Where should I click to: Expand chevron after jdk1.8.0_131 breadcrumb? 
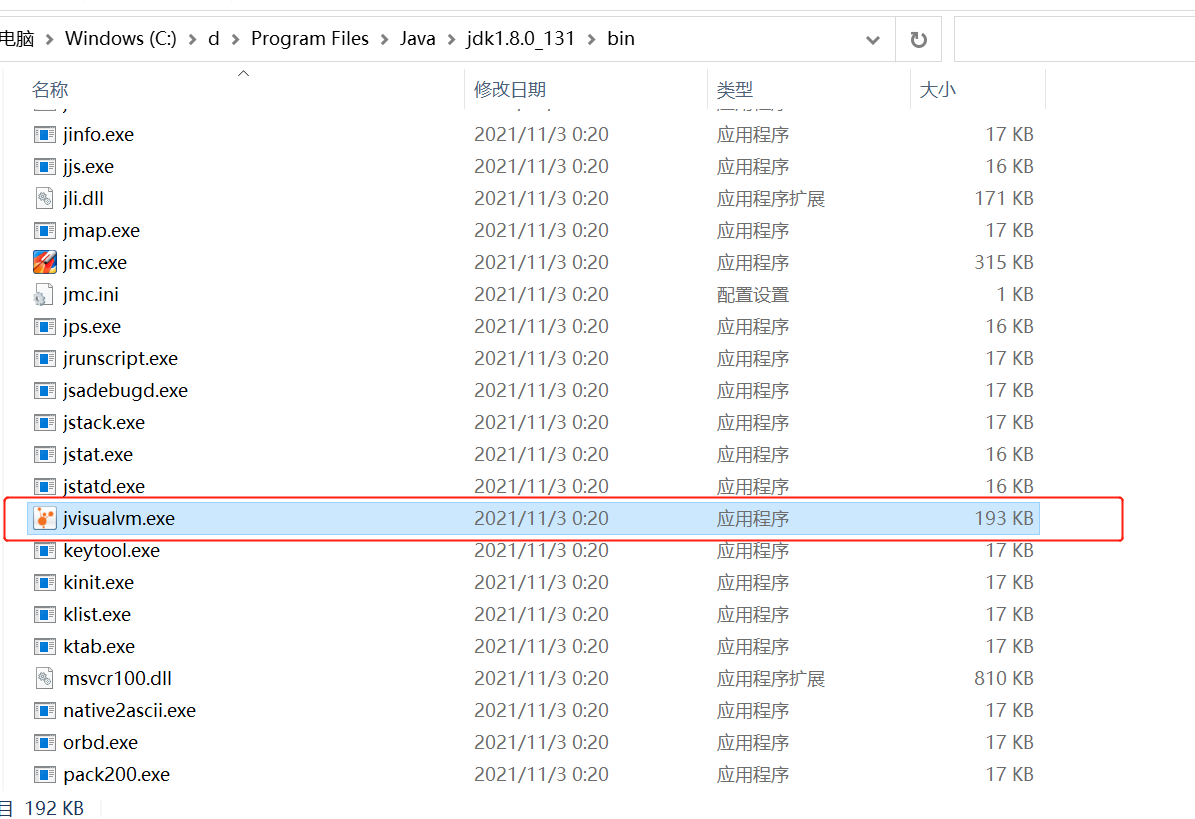(x=591, y=39)
